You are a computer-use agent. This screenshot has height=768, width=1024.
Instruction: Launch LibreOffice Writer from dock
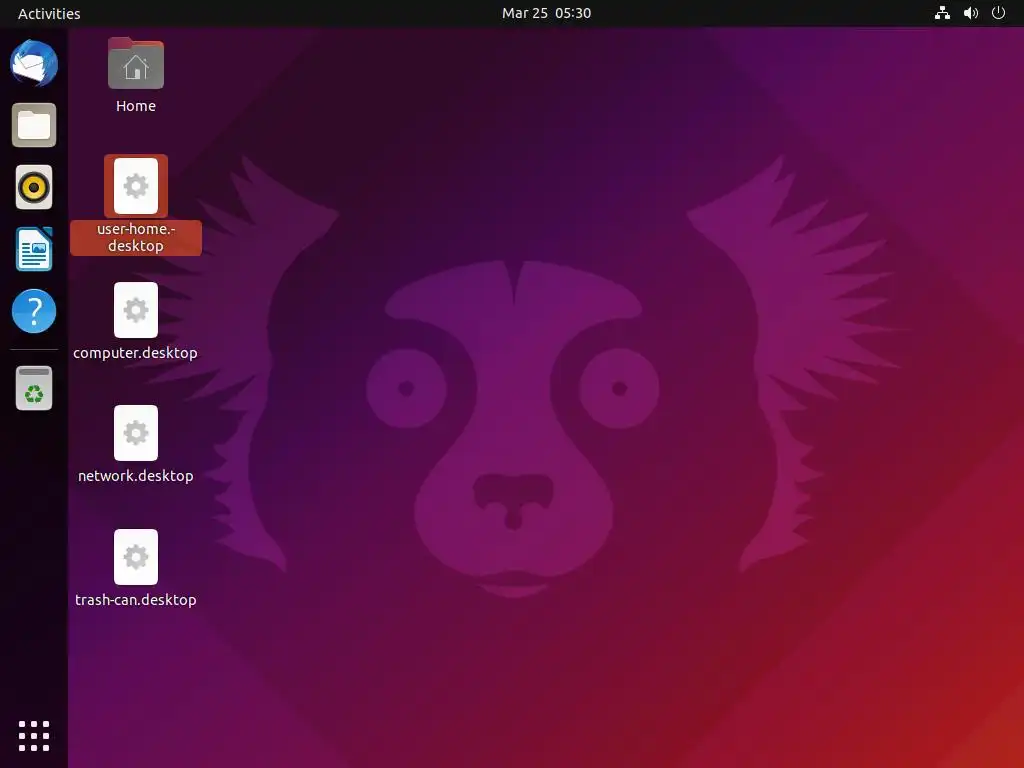(34, 249)
